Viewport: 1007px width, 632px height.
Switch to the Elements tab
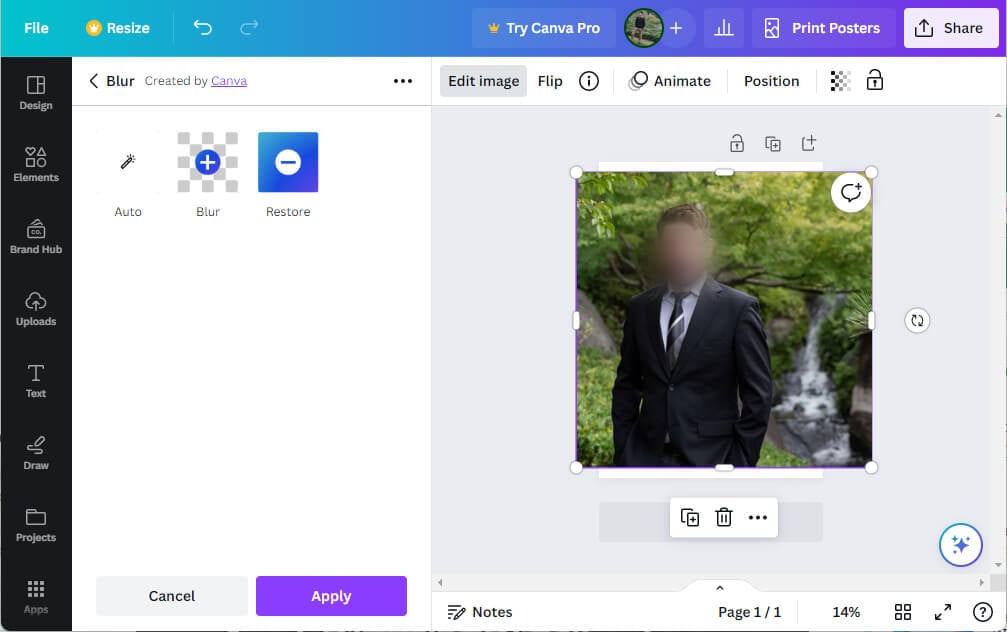[36, 164]
